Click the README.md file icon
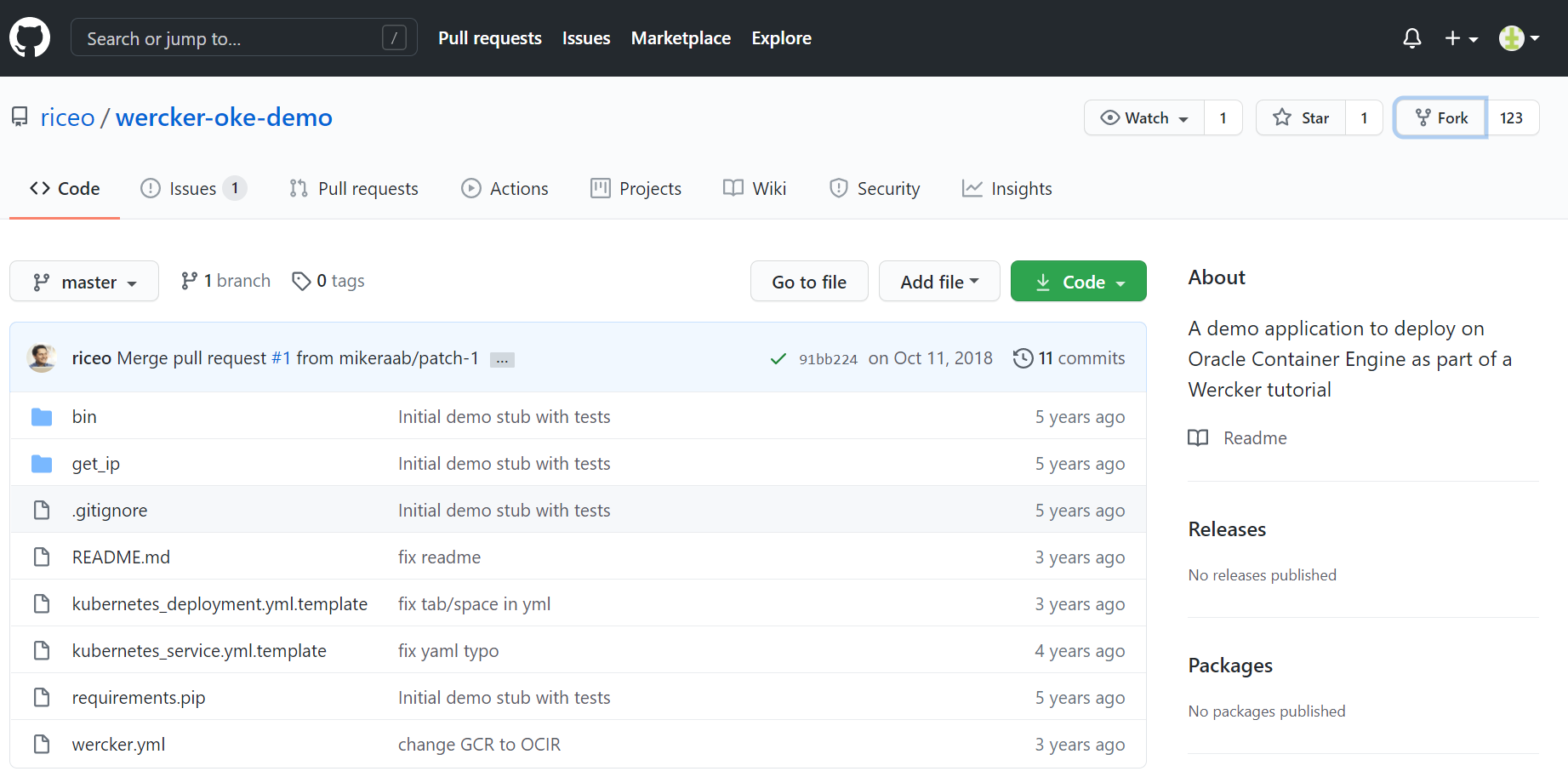 [42, 557]
